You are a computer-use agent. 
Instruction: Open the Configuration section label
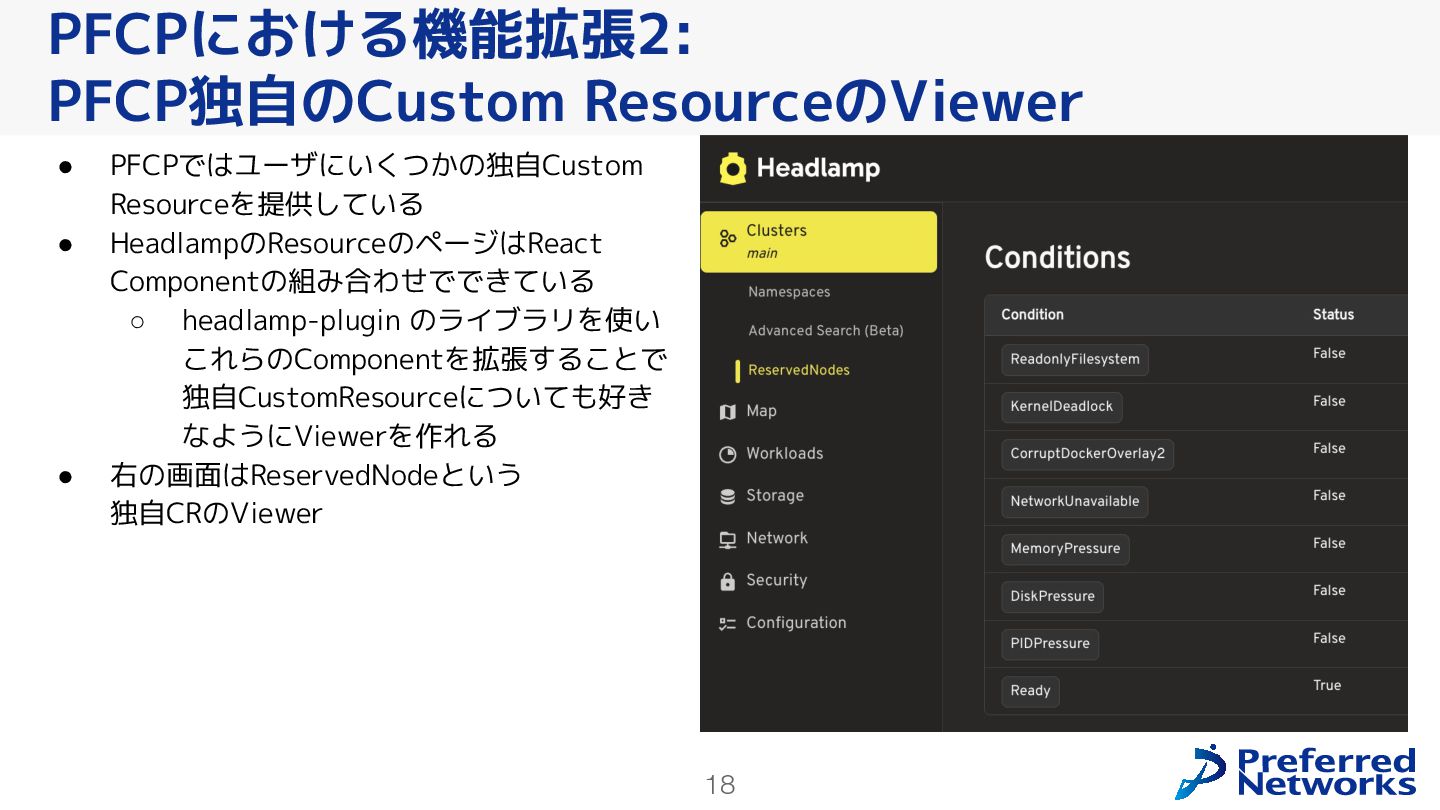796,622
